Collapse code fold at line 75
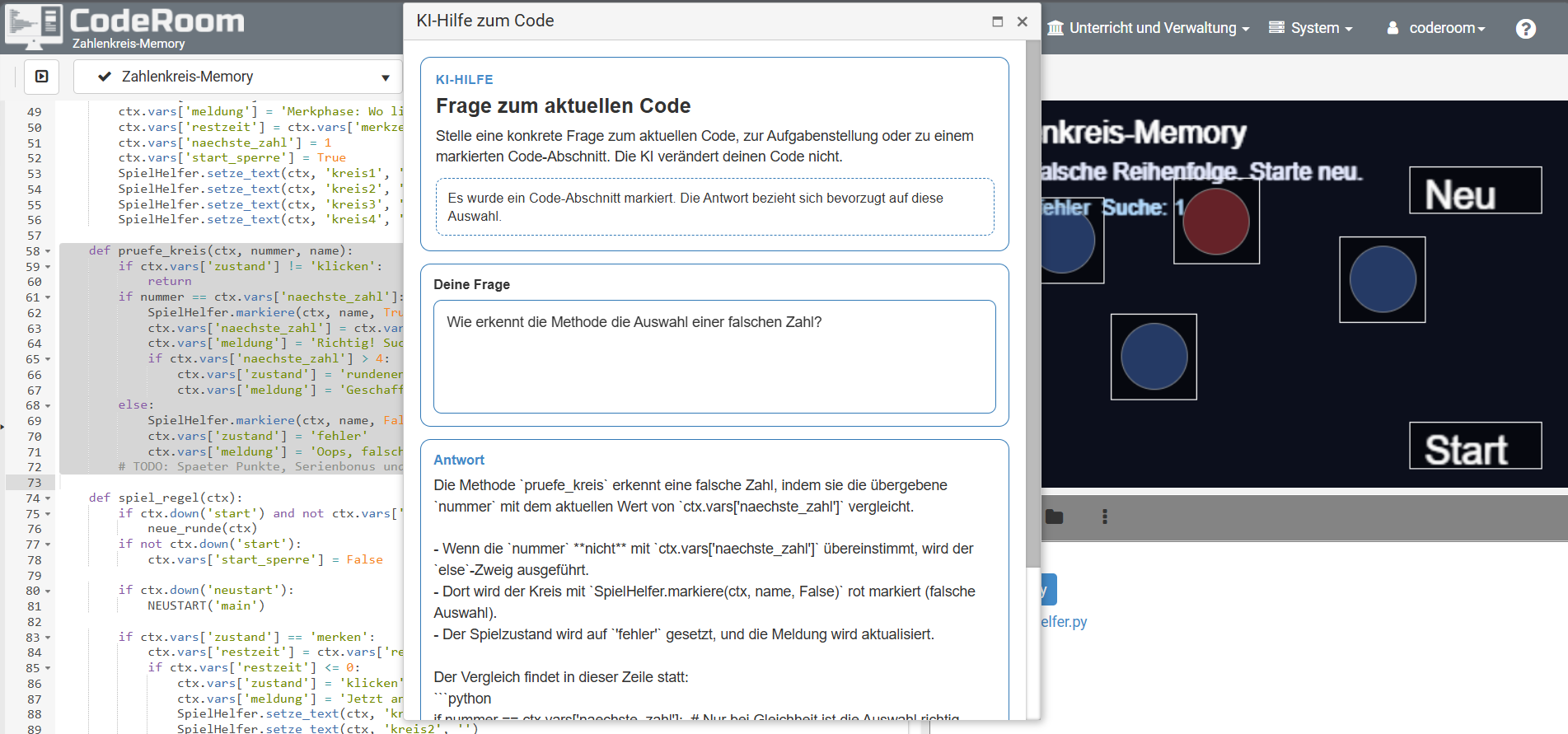This screenshot has height=734, width=1568. point(48,514)
